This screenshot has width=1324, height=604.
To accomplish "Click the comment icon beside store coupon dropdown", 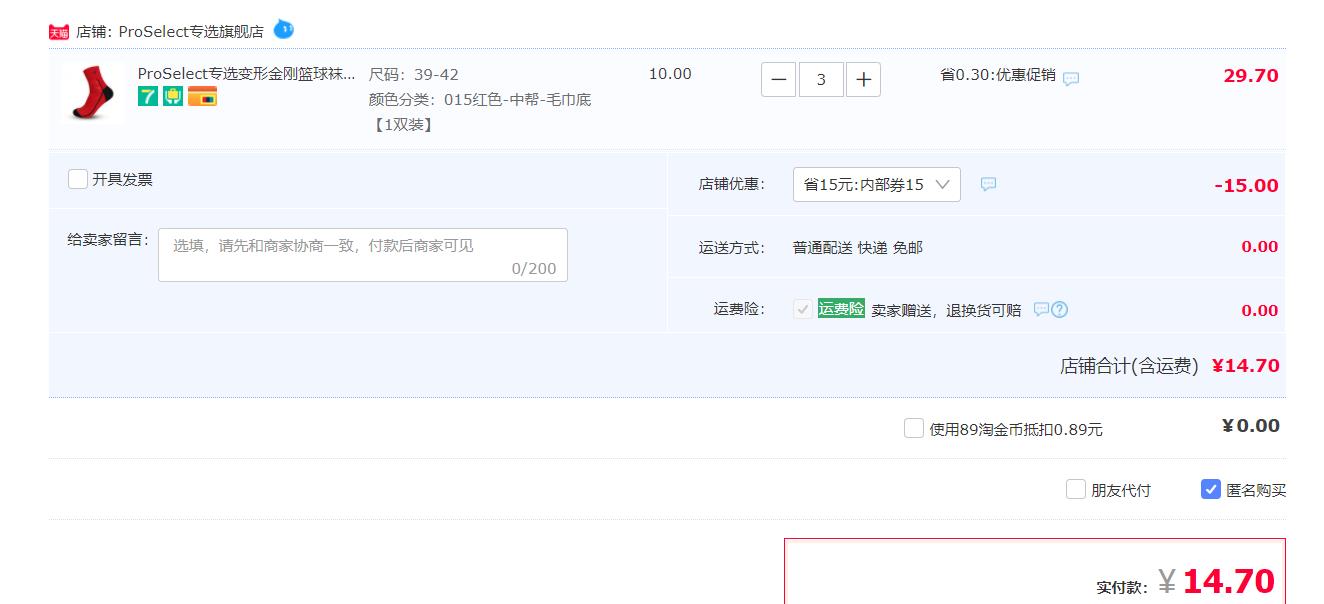I will pyautogui.click(x=988, y=184).
